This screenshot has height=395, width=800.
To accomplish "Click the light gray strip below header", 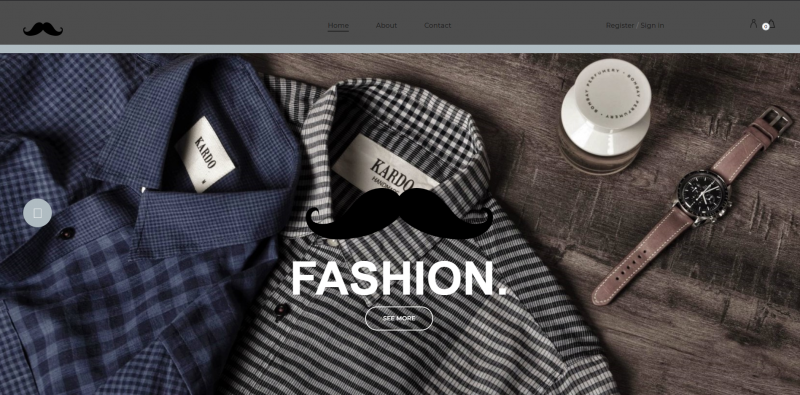I will click(400, 49).
